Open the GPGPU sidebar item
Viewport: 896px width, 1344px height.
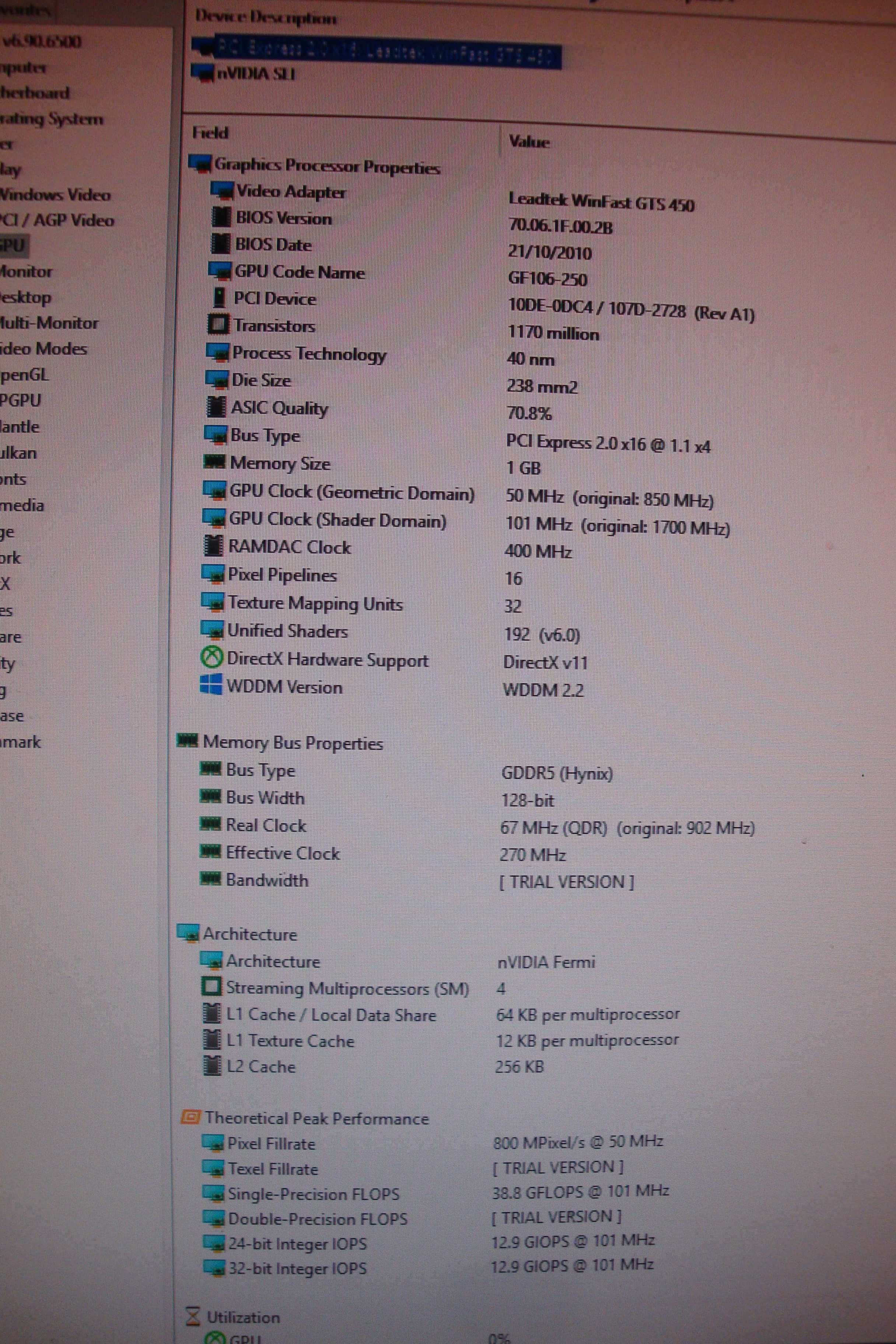click(x=21, y=400)
